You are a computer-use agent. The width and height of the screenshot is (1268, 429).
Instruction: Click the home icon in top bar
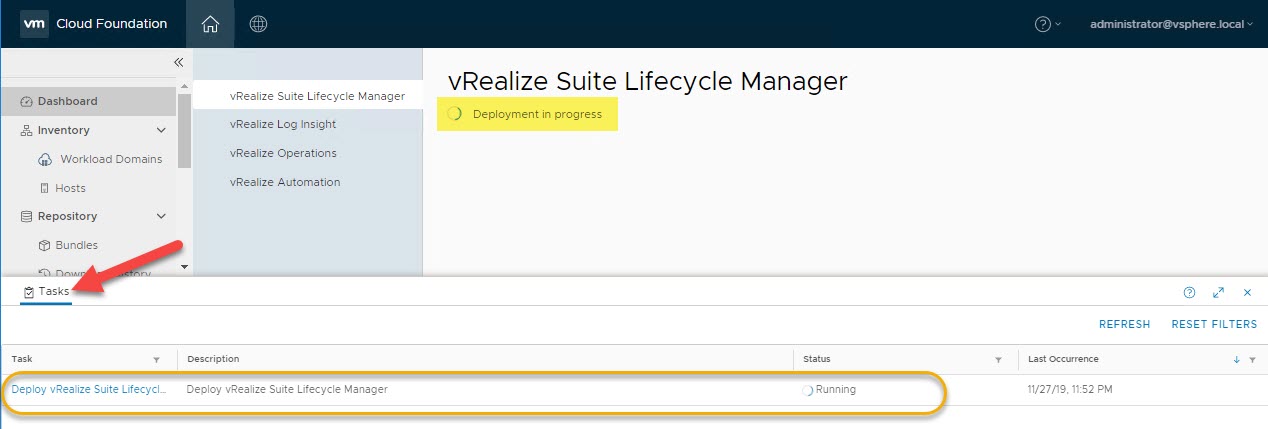point(209,23)
